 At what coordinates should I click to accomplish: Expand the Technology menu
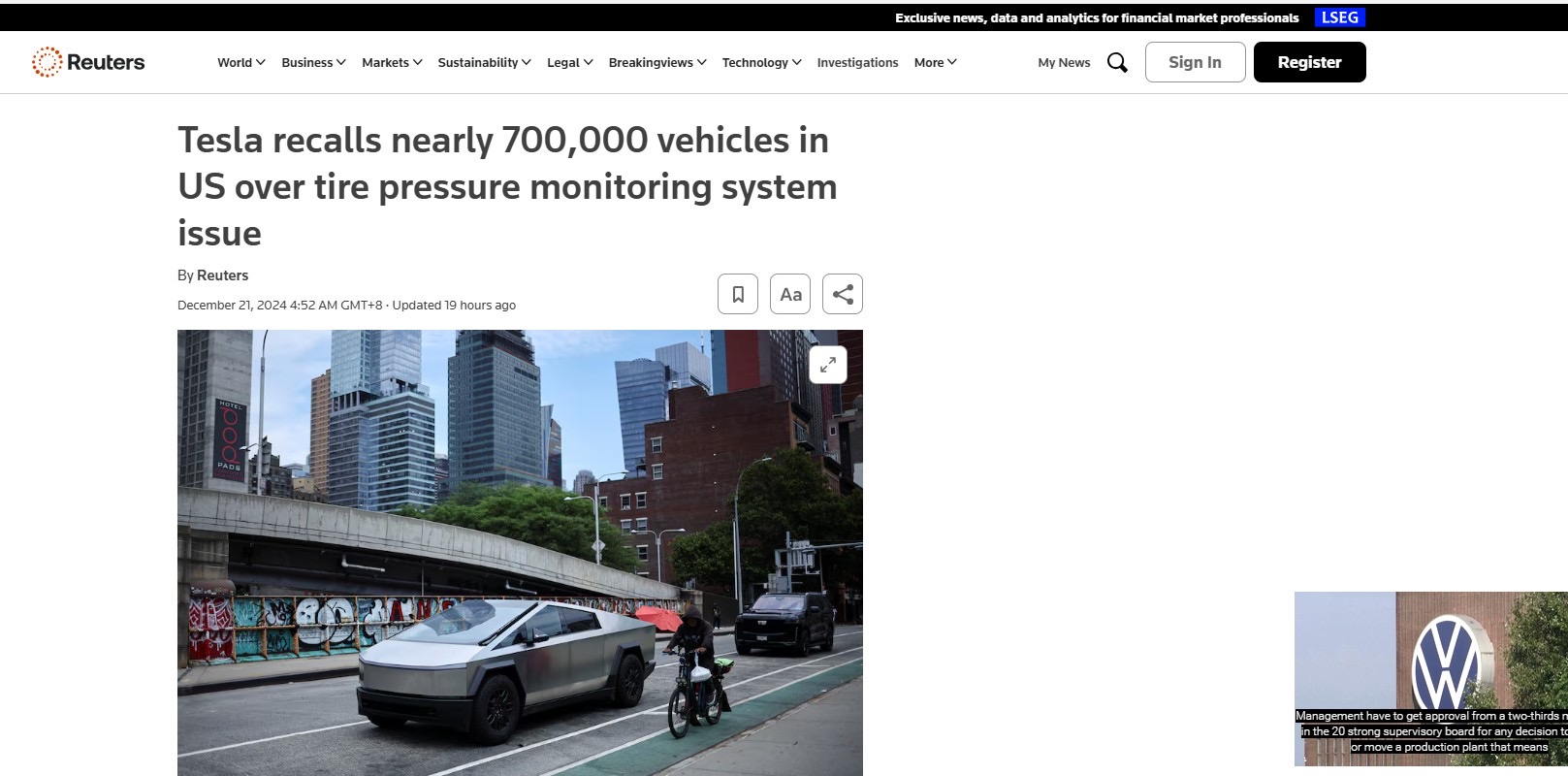[x=762, y=62]
